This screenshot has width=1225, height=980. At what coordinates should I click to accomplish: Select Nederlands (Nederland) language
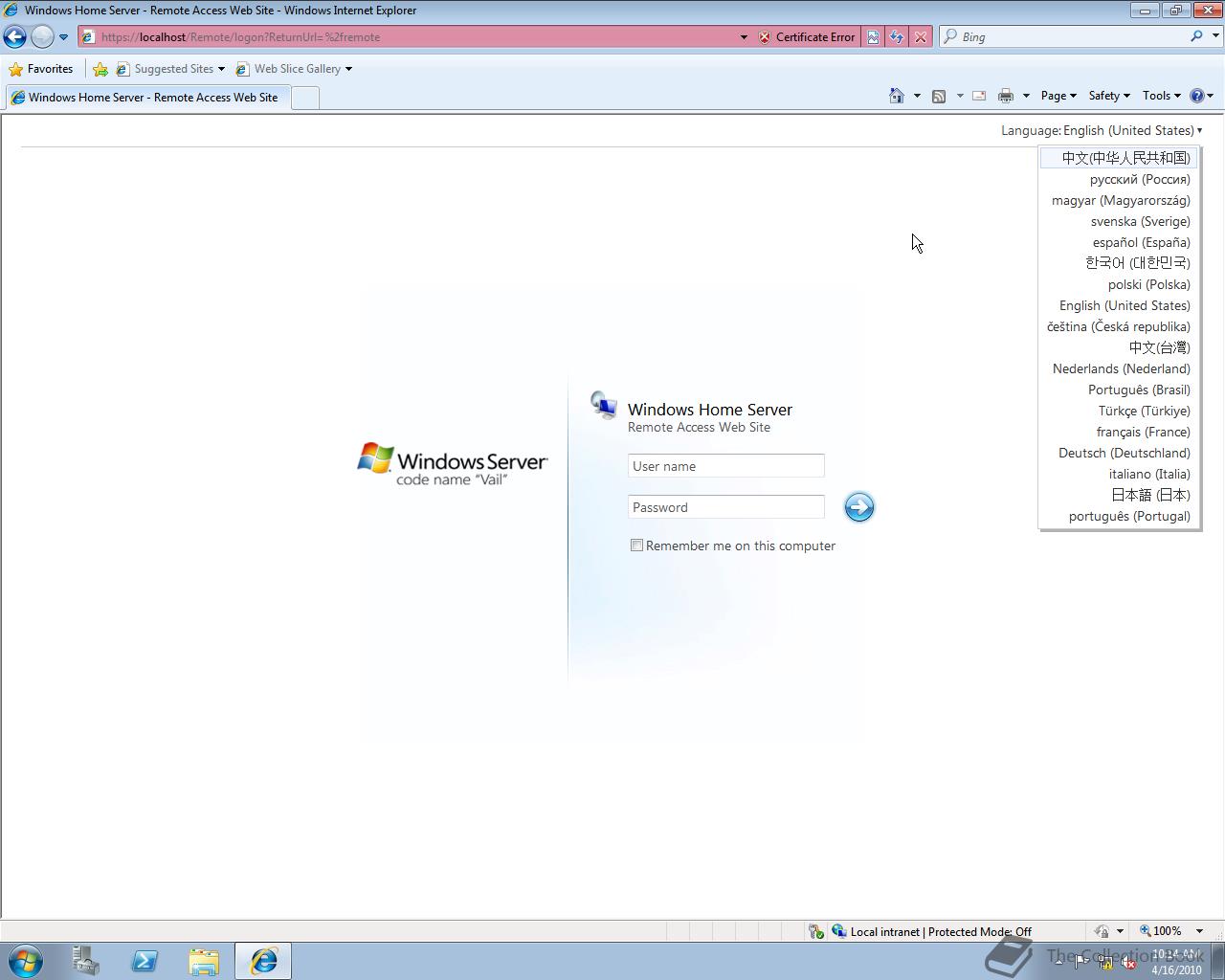[x=1119, y=368]
